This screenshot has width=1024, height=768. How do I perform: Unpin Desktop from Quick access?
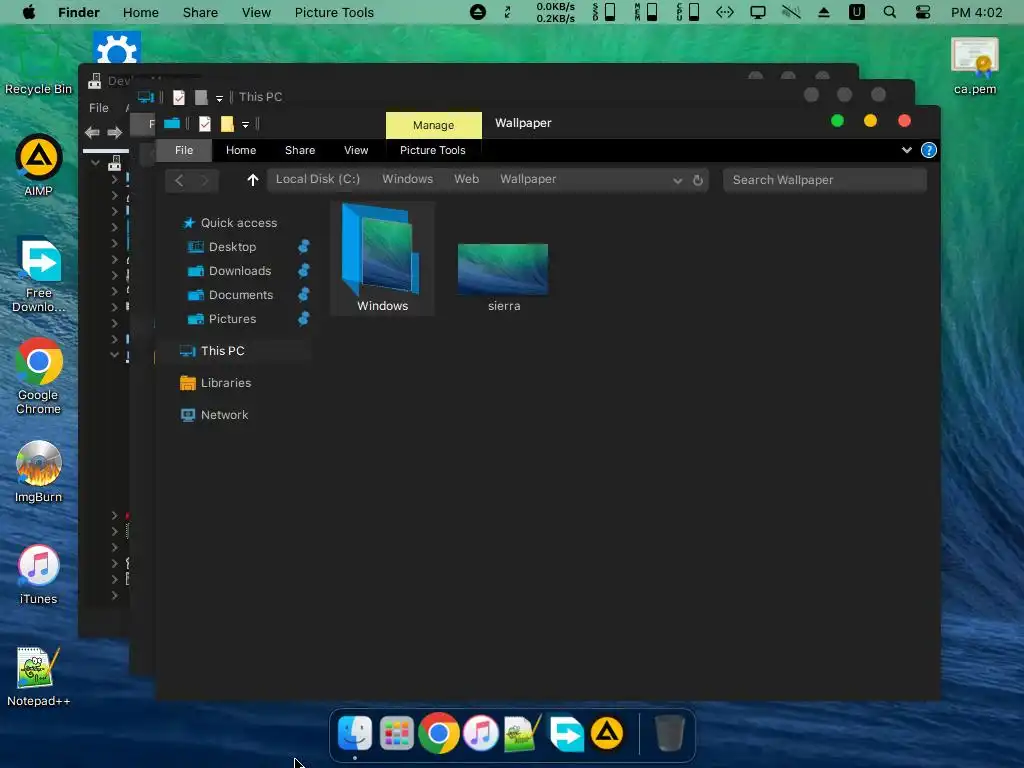pyautogui.click(x=304, y=247)
